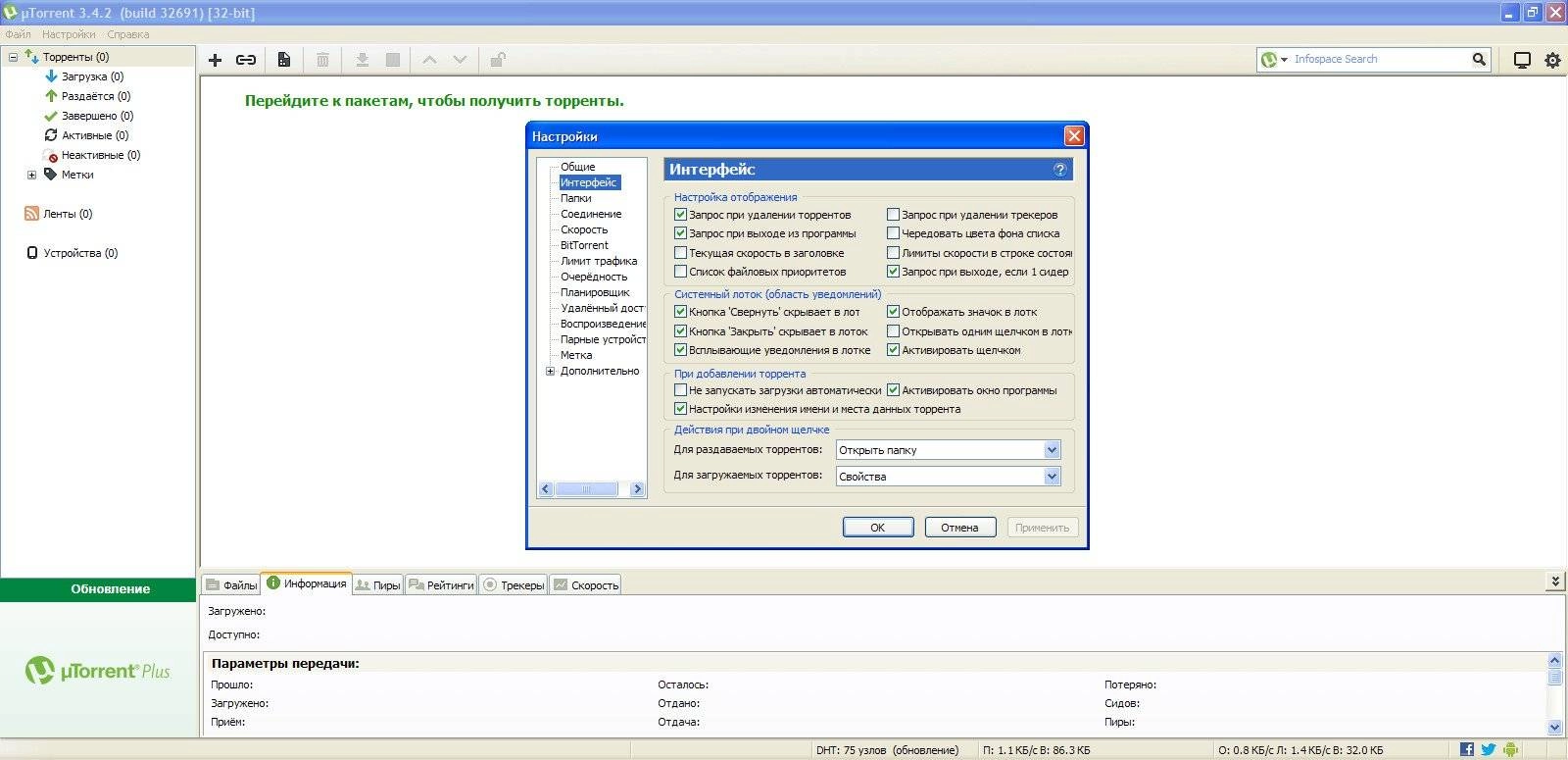
Task: Switch to Трекеры tab
Action: [x=514, y=585]
